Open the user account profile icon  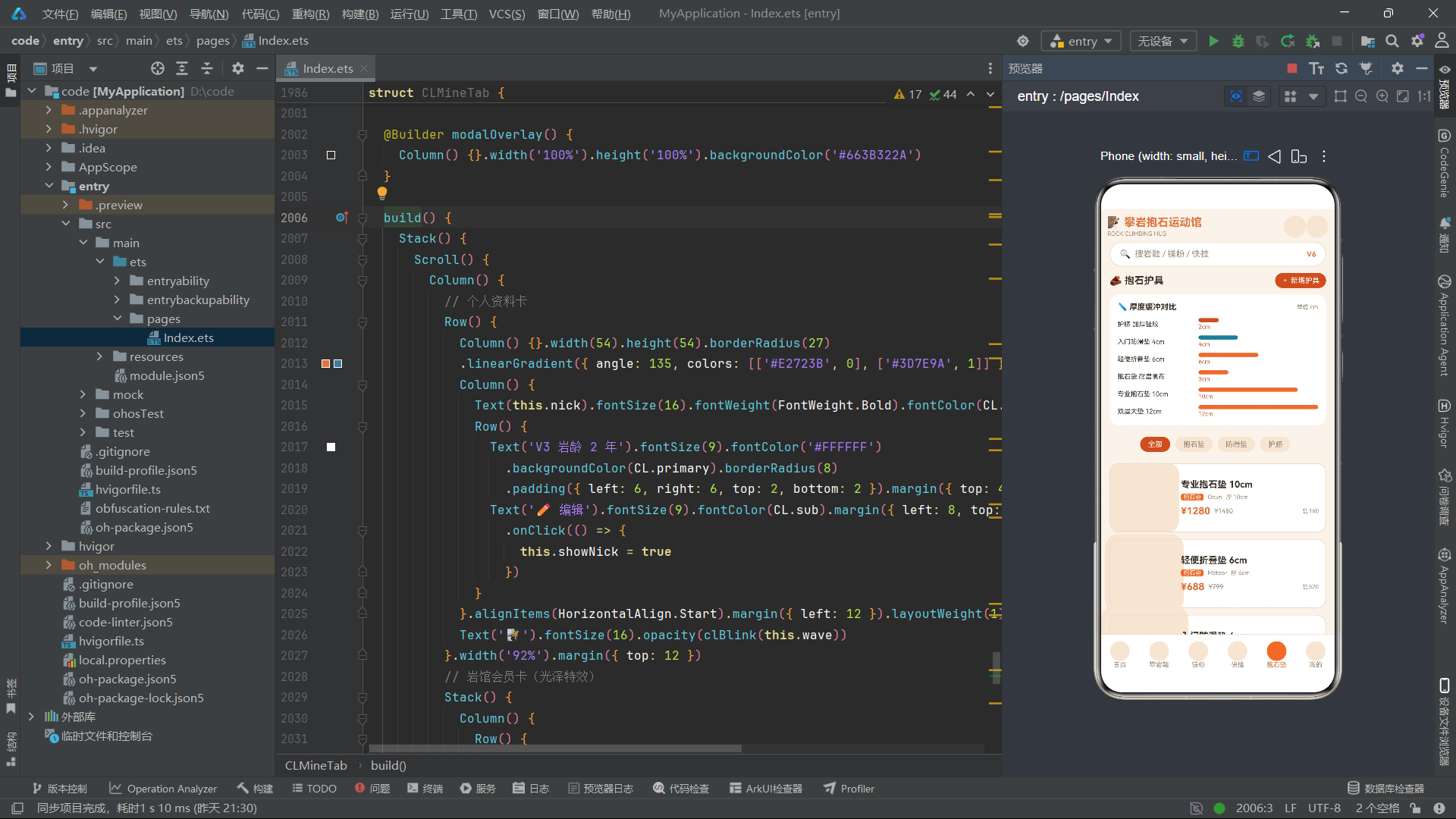pyautogui.click(x=1442, y=41)
